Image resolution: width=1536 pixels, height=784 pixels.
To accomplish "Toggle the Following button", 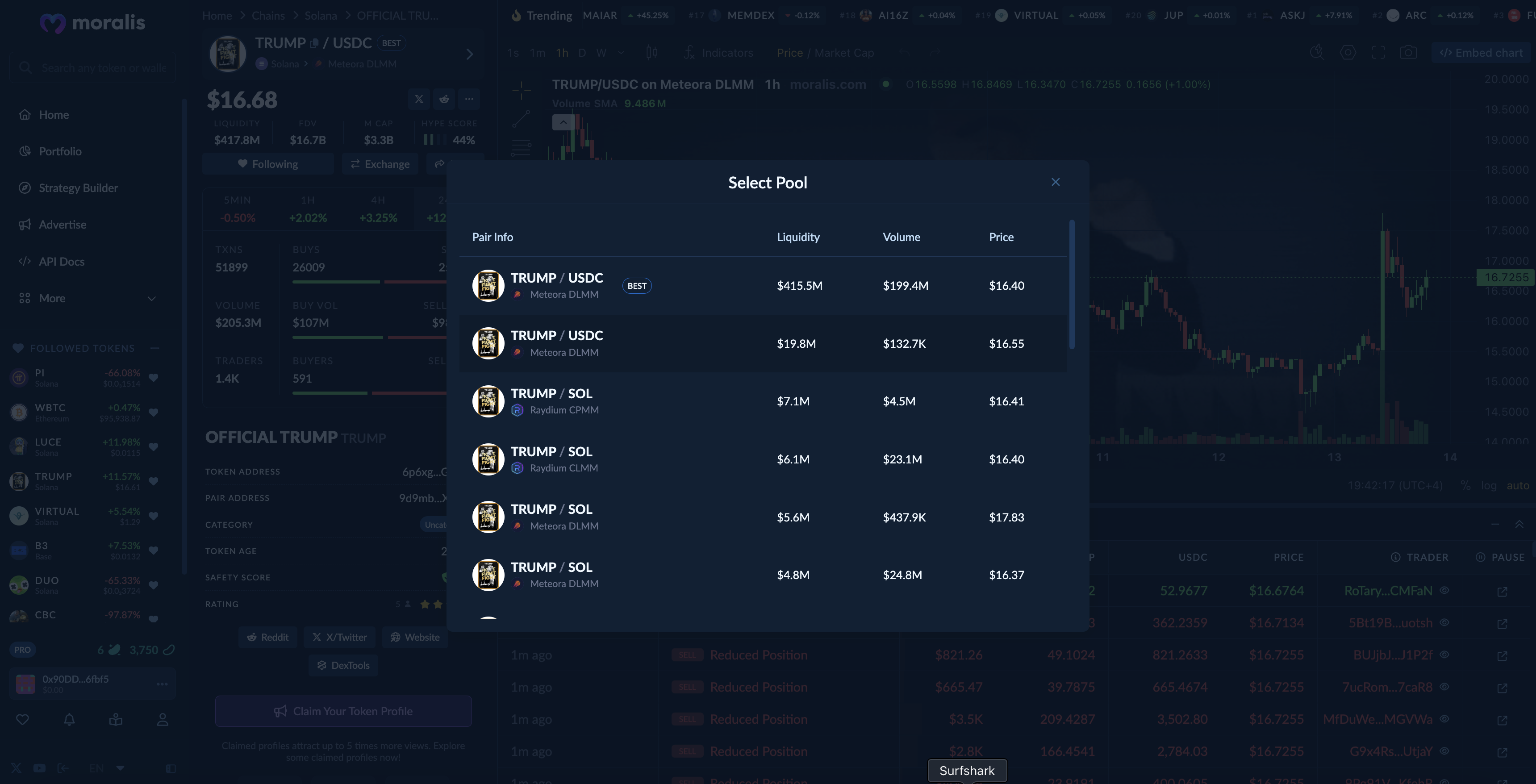I will 268,164.
